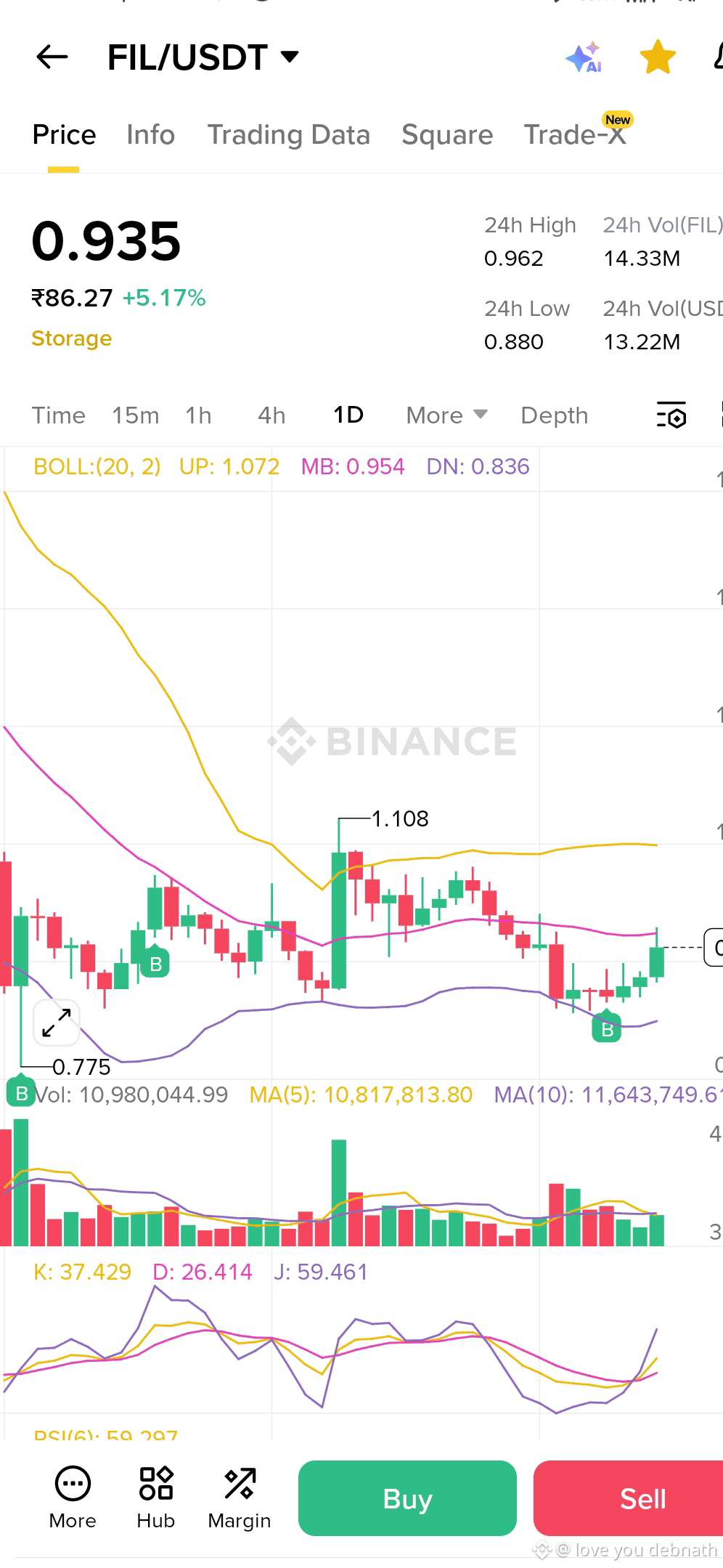Tap the red Sell button

point(629,1498)
